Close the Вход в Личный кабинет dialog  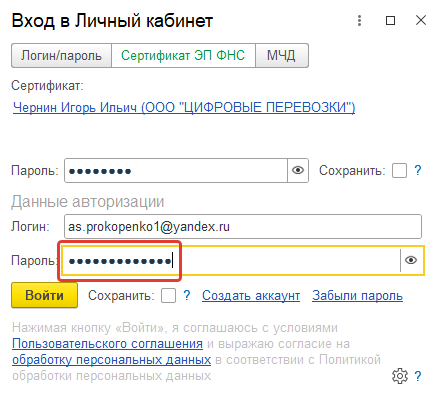pos(421,20)
